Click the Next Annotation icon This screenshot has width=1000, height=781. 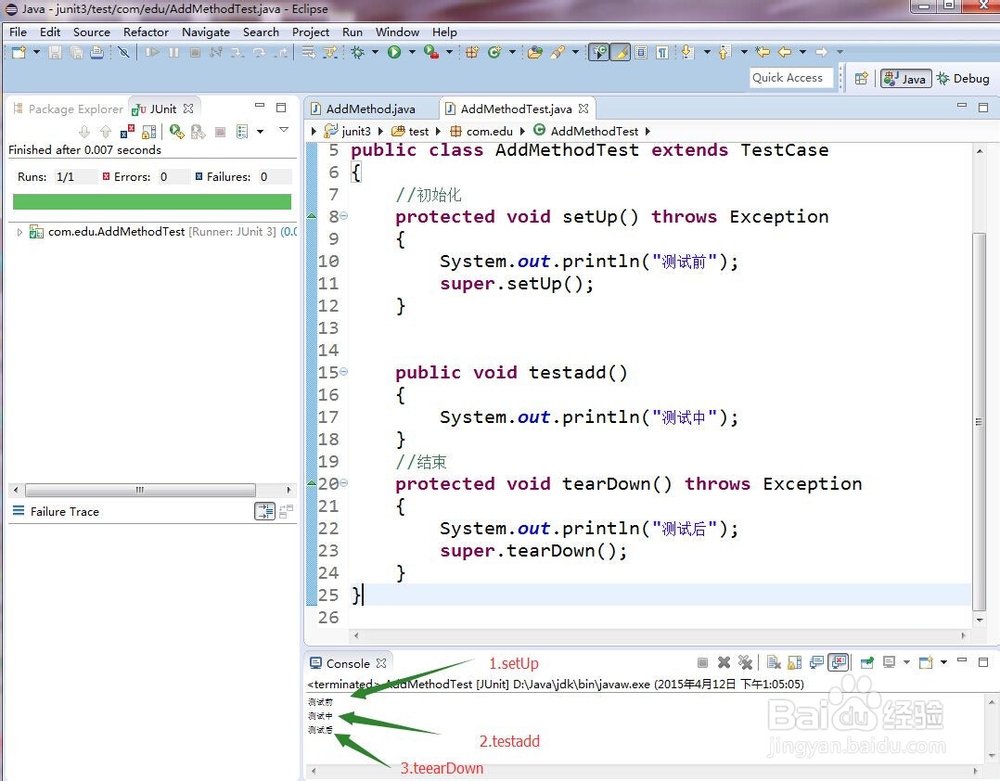tap(687, 52)
